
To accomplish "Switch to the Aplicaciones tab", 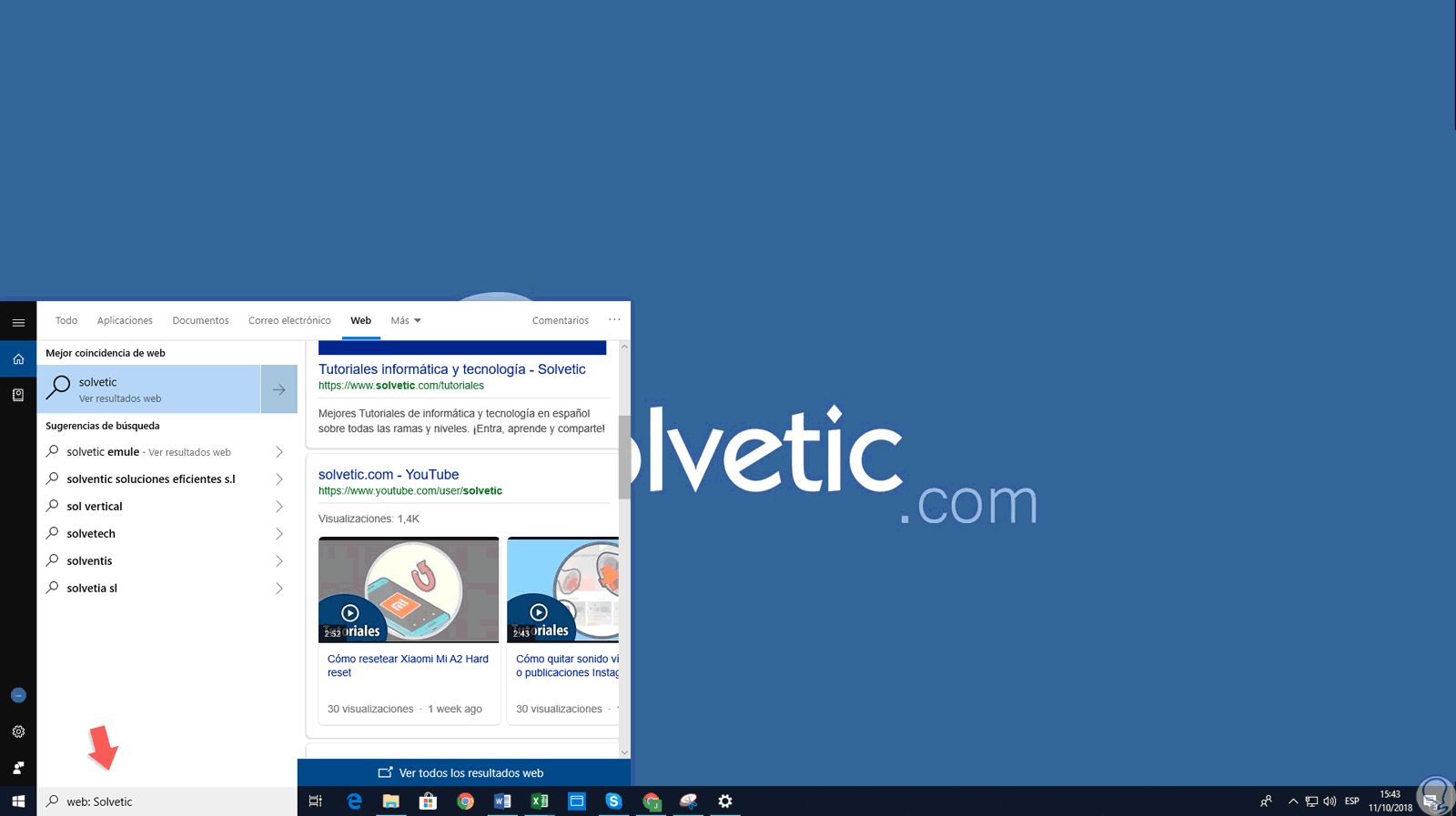I will [125, 320].
